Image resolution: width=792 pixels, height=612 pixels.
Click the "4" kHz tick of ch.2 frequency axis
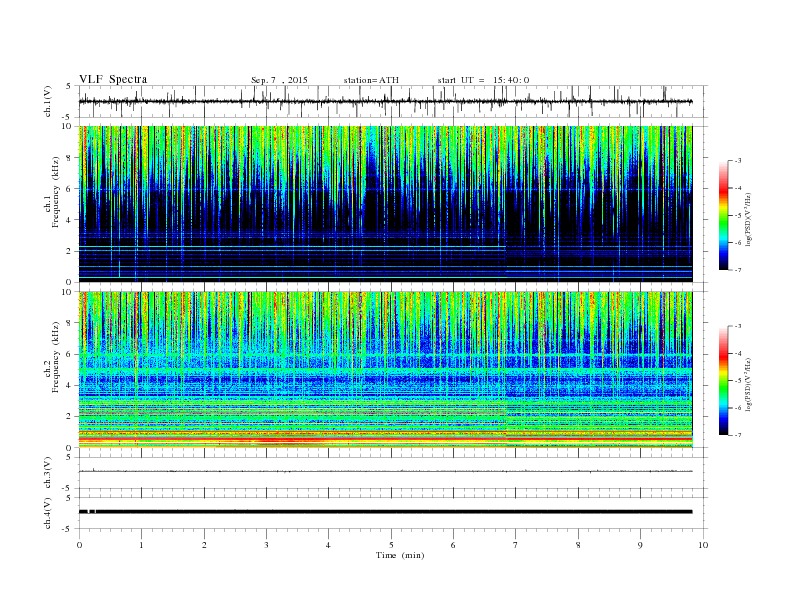point(69,385)
